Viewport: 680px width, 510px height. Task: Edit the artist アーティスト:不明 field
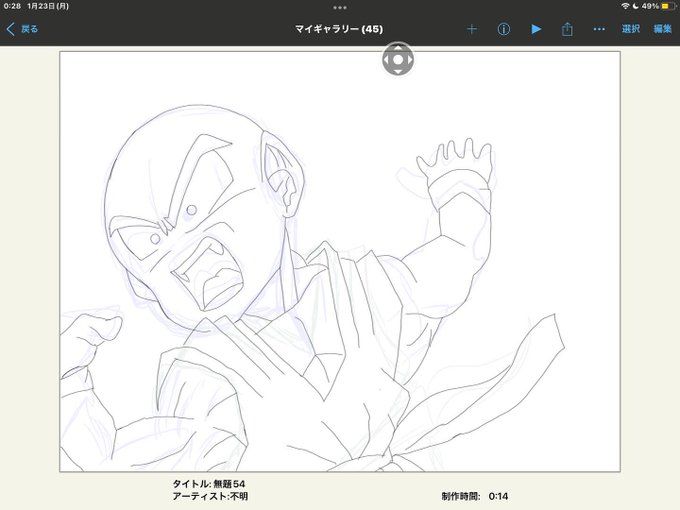pos(210,496)
